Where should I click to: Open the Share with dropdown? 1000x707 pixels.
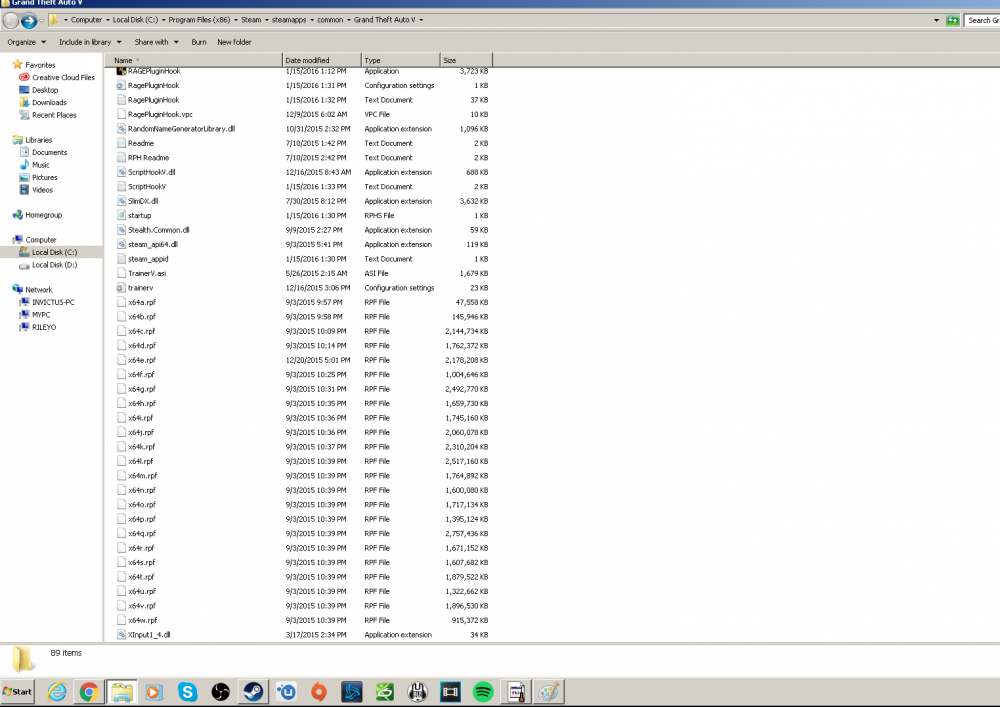(156, 42)
